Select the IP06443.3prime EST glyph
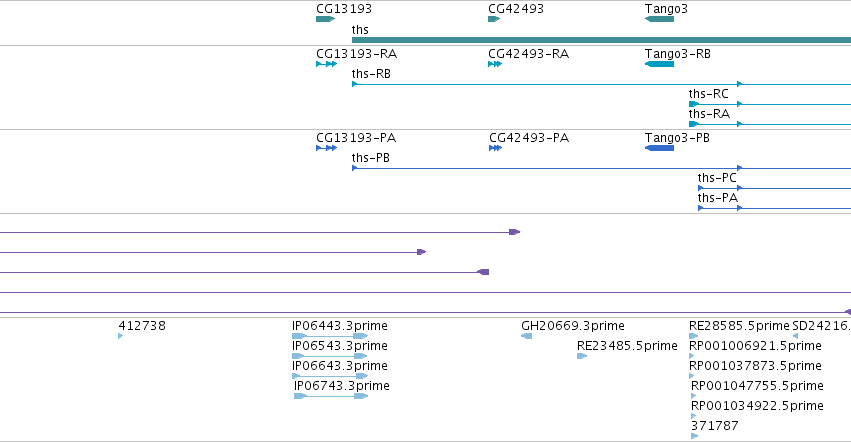The width and height of the screenshot is (851, 442). (x=330, y=336)
